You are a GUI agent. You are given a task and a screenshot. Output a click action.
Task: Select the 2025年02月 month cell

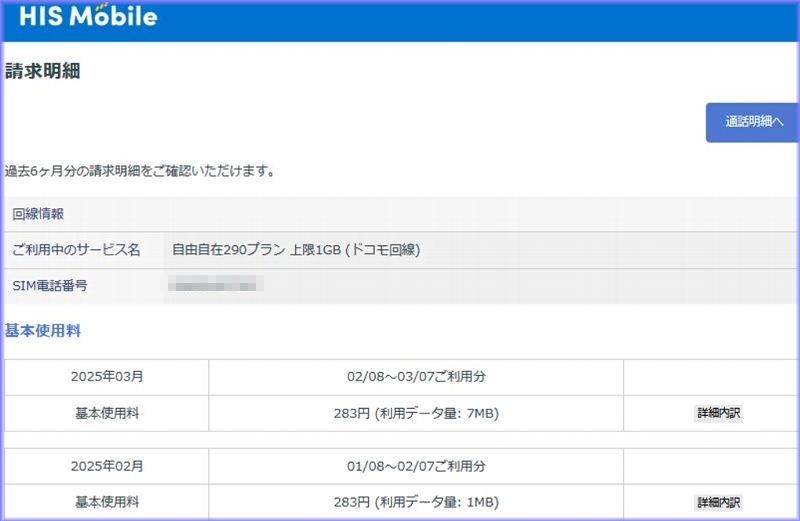click(107, 466)
